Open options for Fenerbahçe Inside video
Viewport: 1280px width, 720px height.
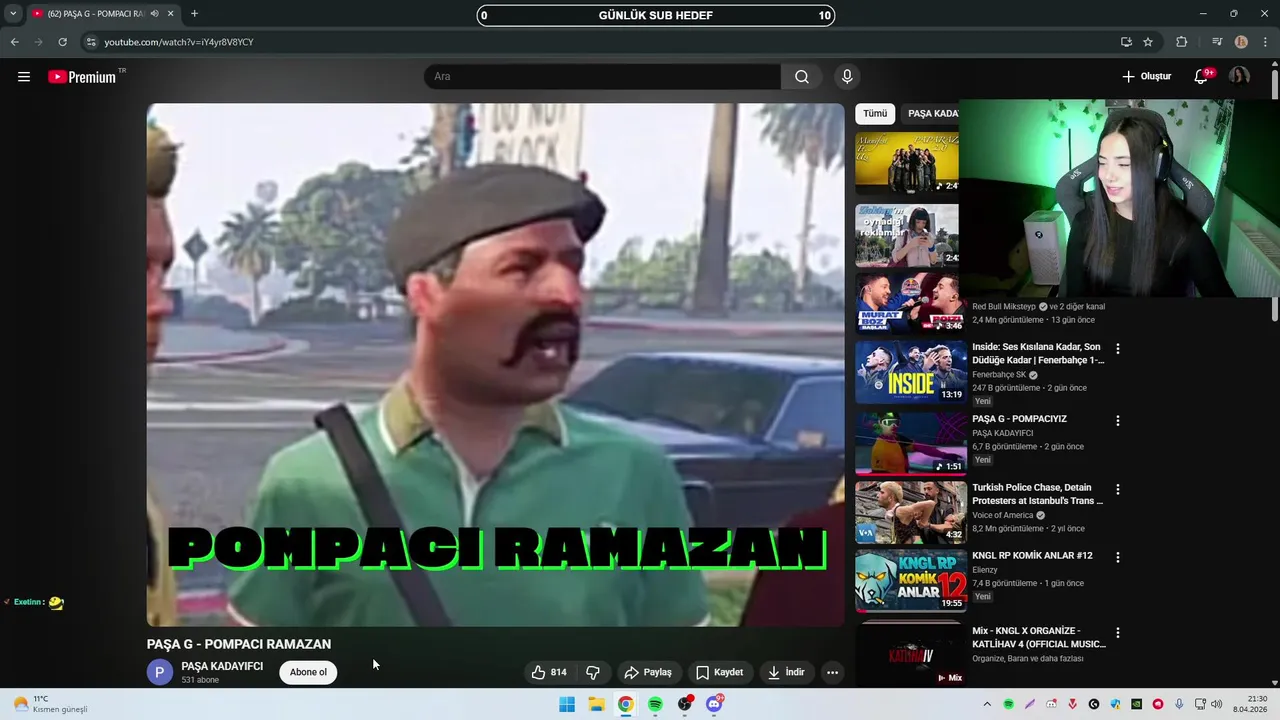1118,349
